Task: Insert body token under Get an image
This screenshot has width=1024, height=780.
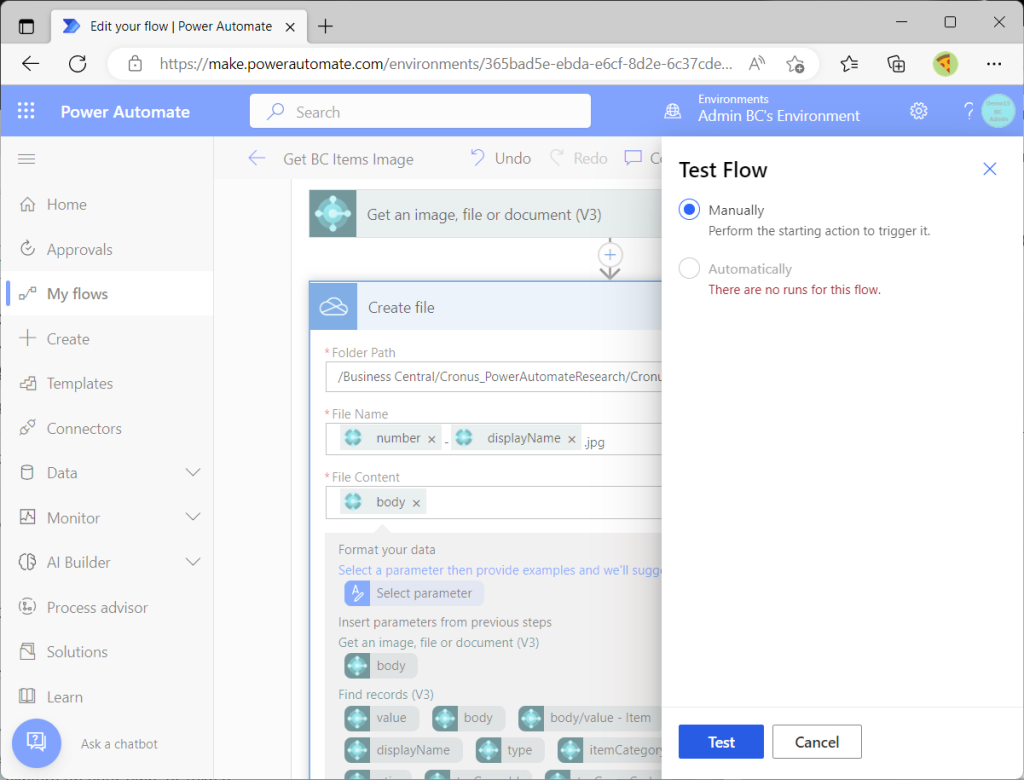Action: click(381, 666)
